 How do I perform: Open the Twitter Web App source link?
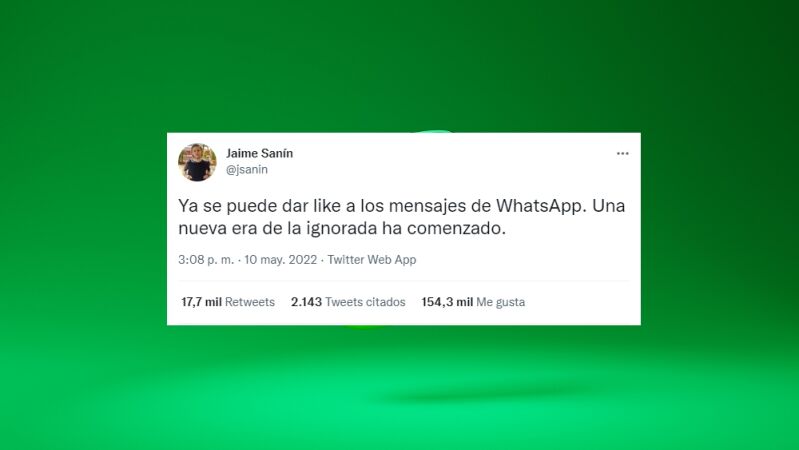(x=371, y=259)
